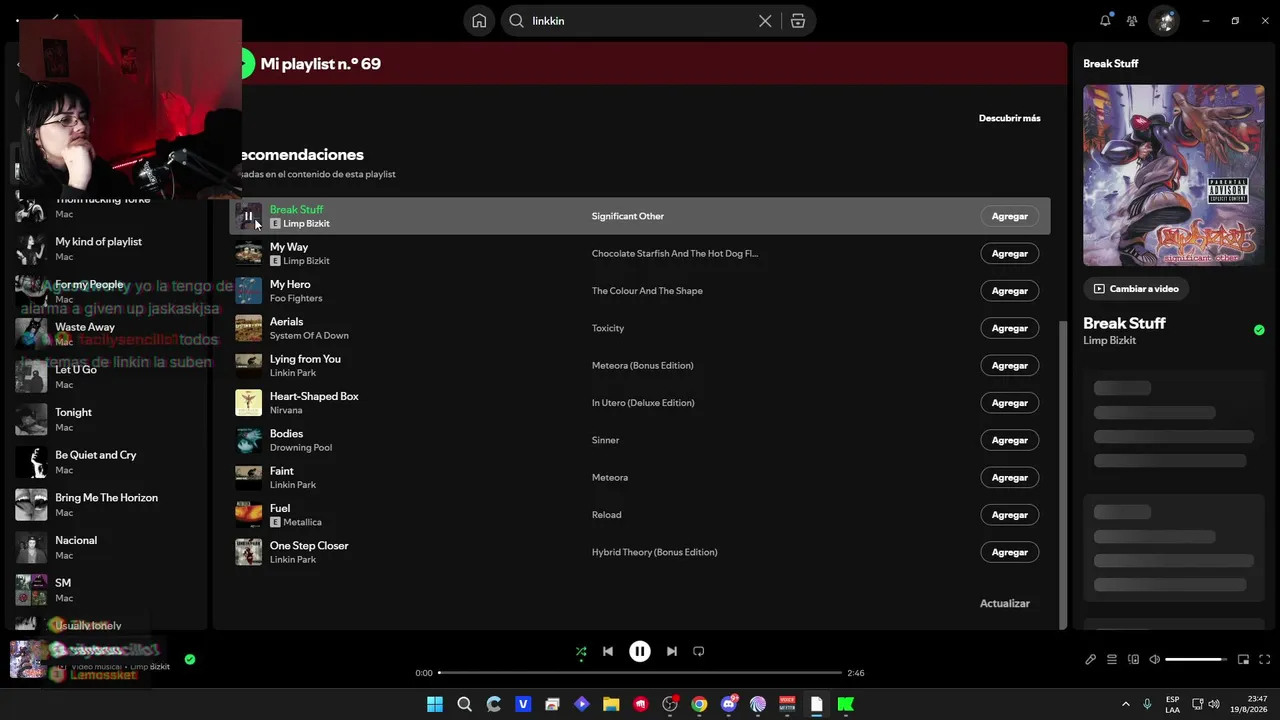1280x720 pixels.
Task: Open 'Hybrid Theory (Bonus Edition)' album link
Action: point(655,552)
